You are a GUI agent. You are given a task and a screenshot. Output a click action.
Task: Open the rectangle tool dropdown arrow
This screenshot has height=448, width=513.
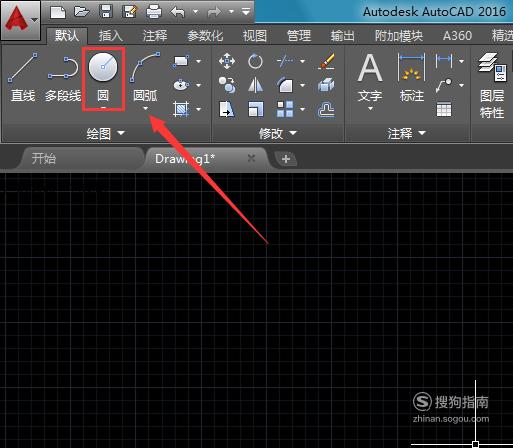point(199,61)
